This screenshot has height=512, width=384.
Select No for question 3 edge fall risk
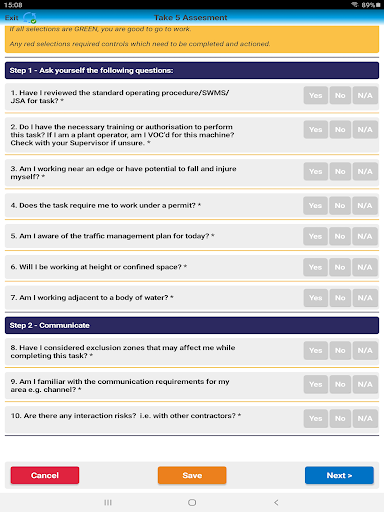(x=340, y=171)
